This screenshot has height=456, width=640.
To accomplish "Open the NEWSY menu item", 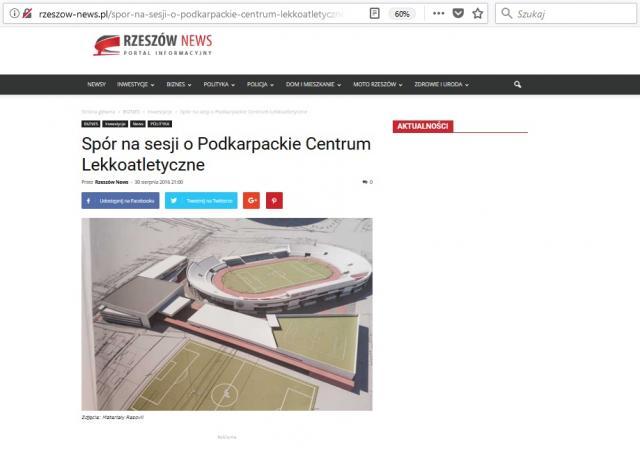I will click(96, 85).
